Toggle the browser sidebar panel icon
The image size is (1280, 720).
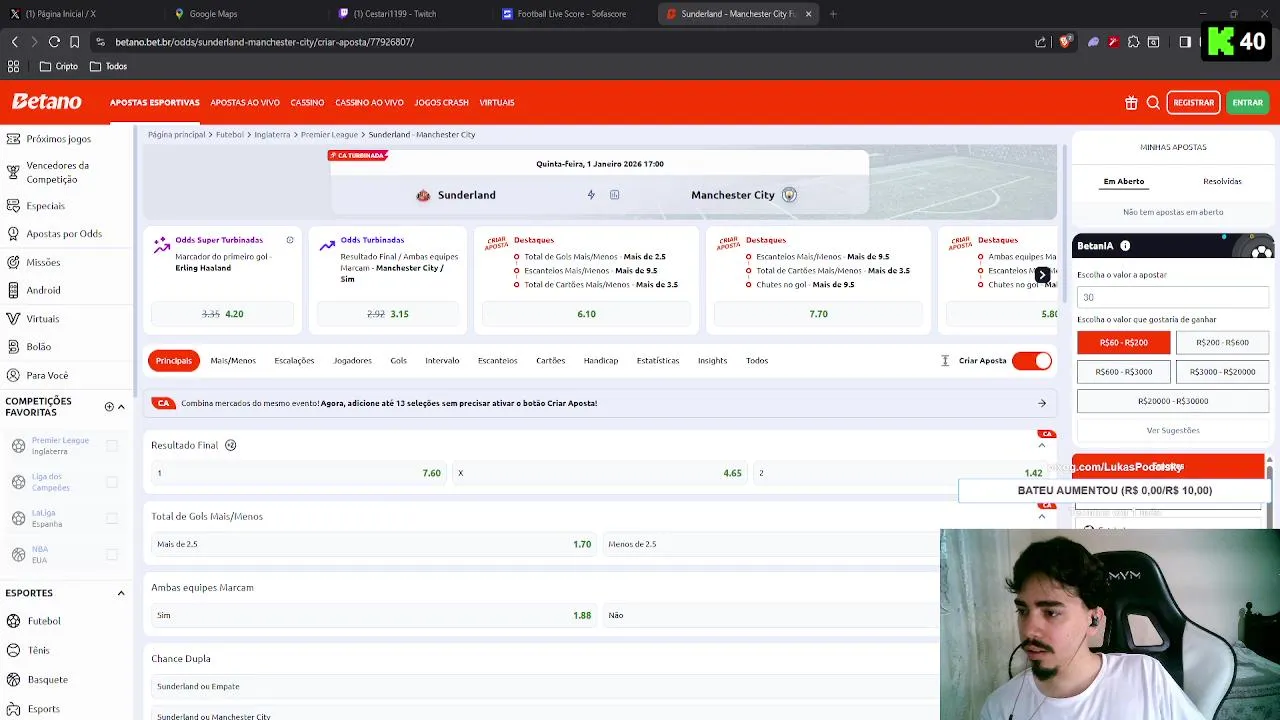pos(1185,42)
